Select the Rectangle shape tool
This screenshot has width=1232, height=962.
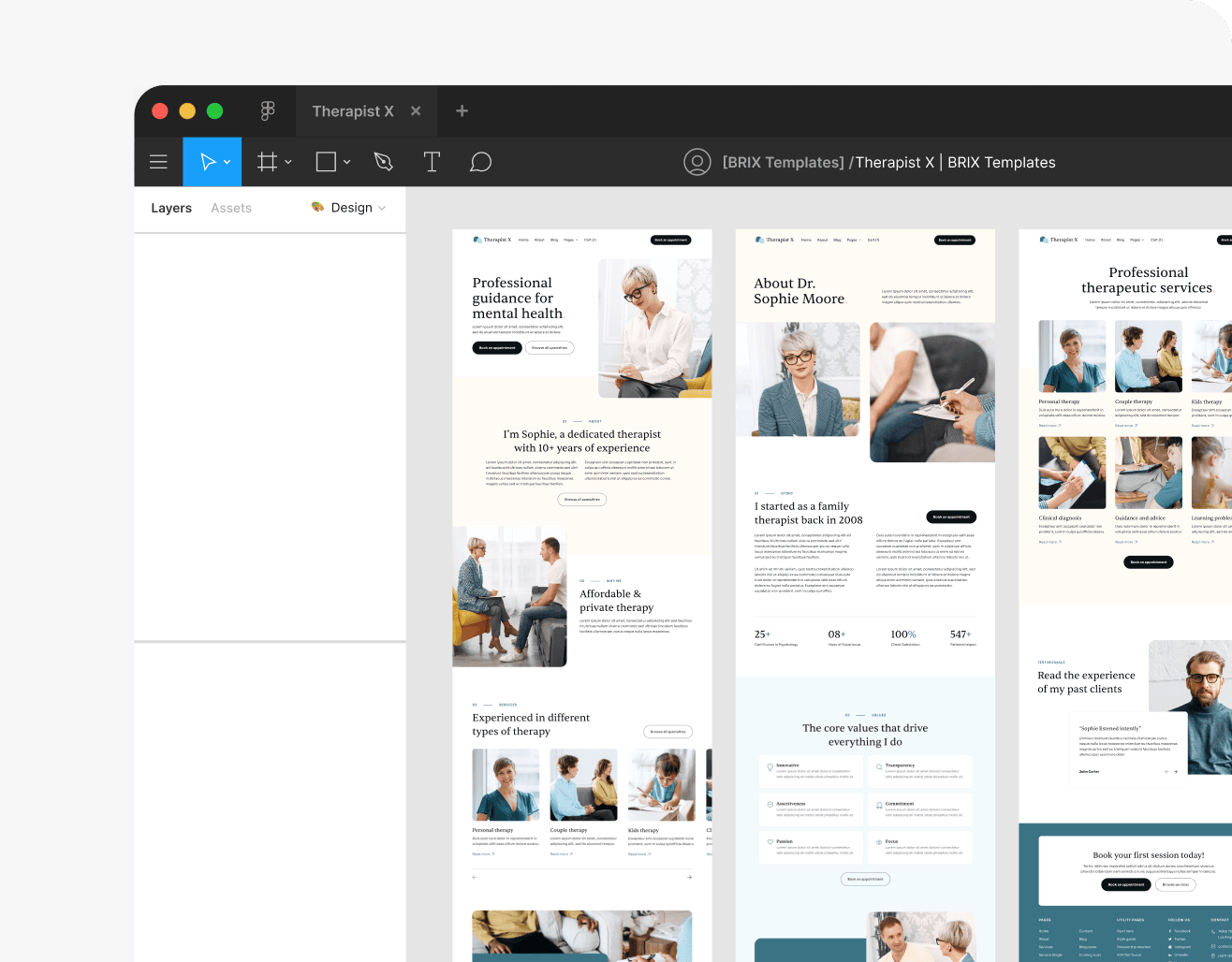click(326, 161)
